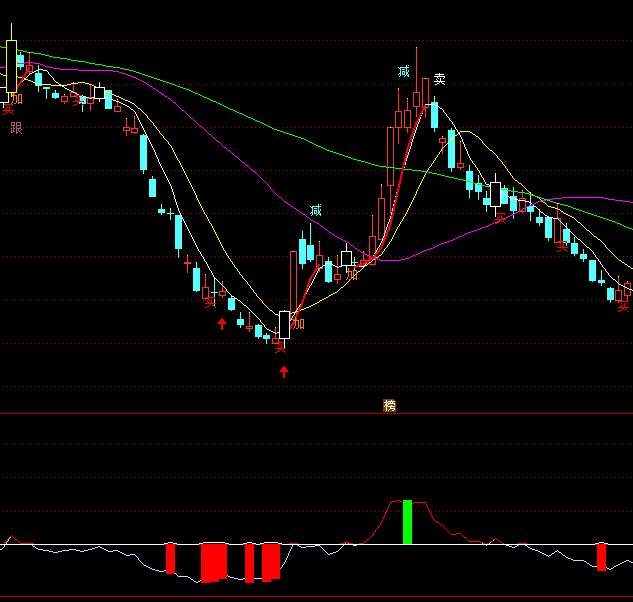
Task: Click the lowest red up arrow under the trough
Action: (284, 372)
